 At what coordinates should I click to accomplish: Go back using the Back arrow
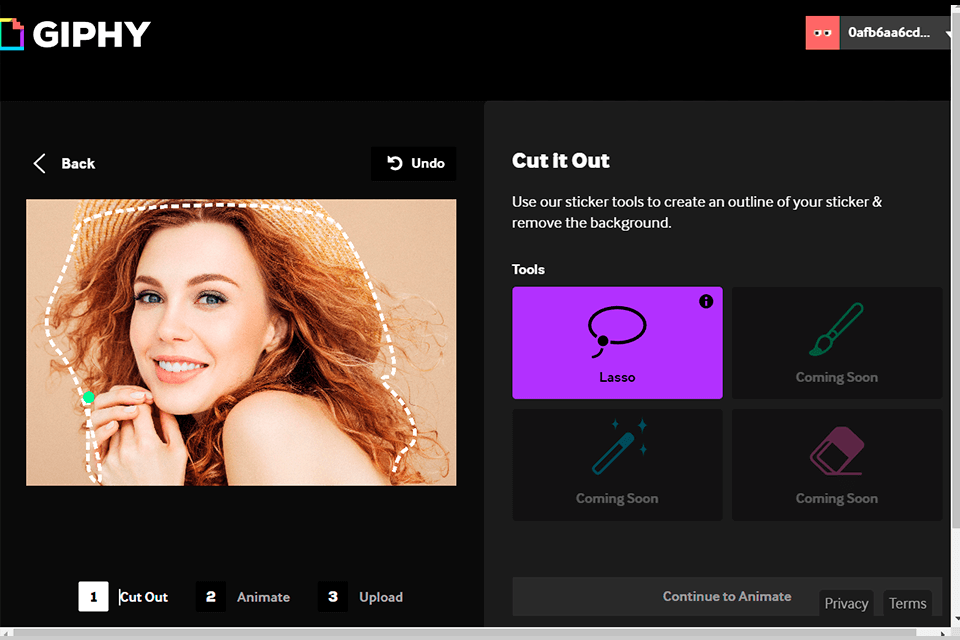(40, 164)
